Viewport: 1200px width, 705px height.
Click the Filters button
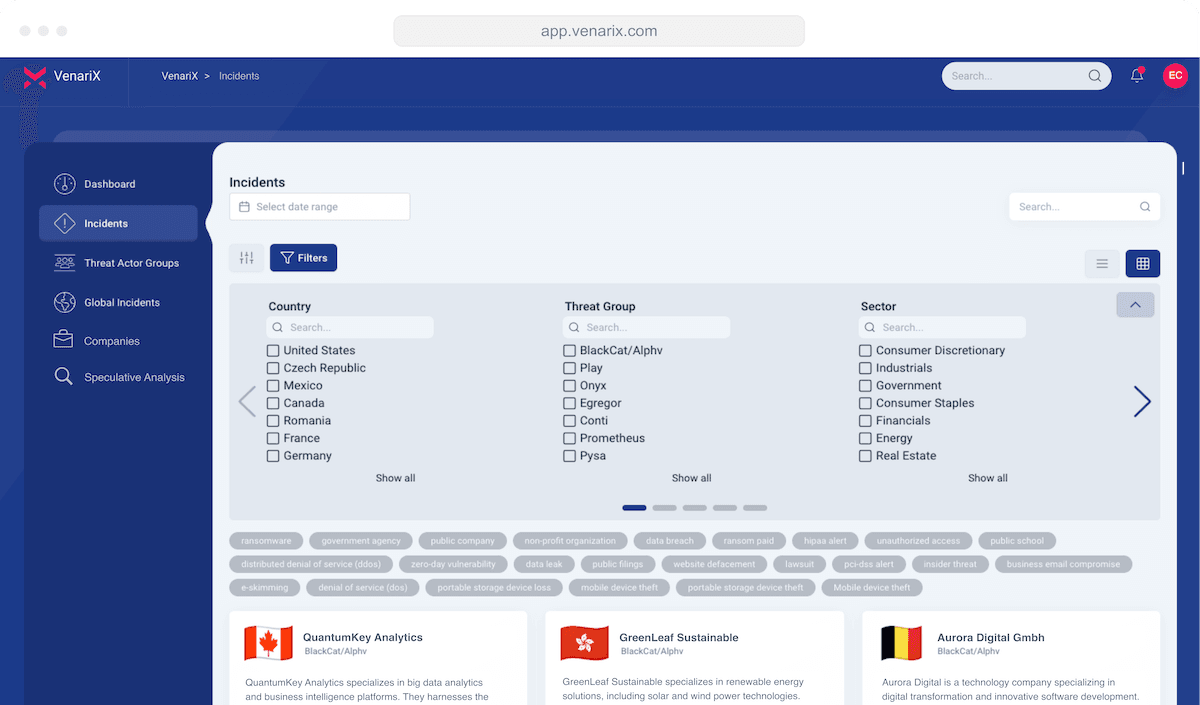tap(304, 258)
